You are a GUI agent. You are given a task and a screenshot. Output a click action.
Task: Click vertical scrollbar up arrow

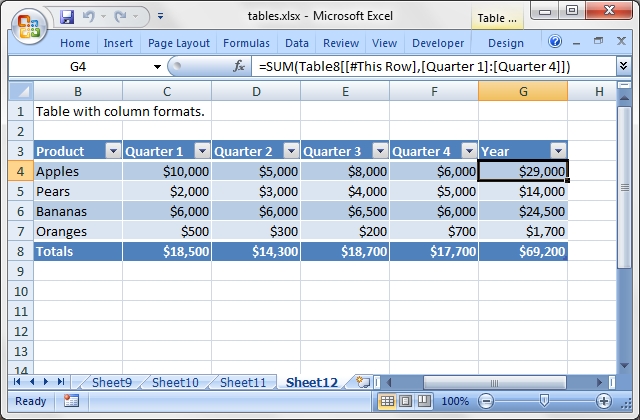624,98
